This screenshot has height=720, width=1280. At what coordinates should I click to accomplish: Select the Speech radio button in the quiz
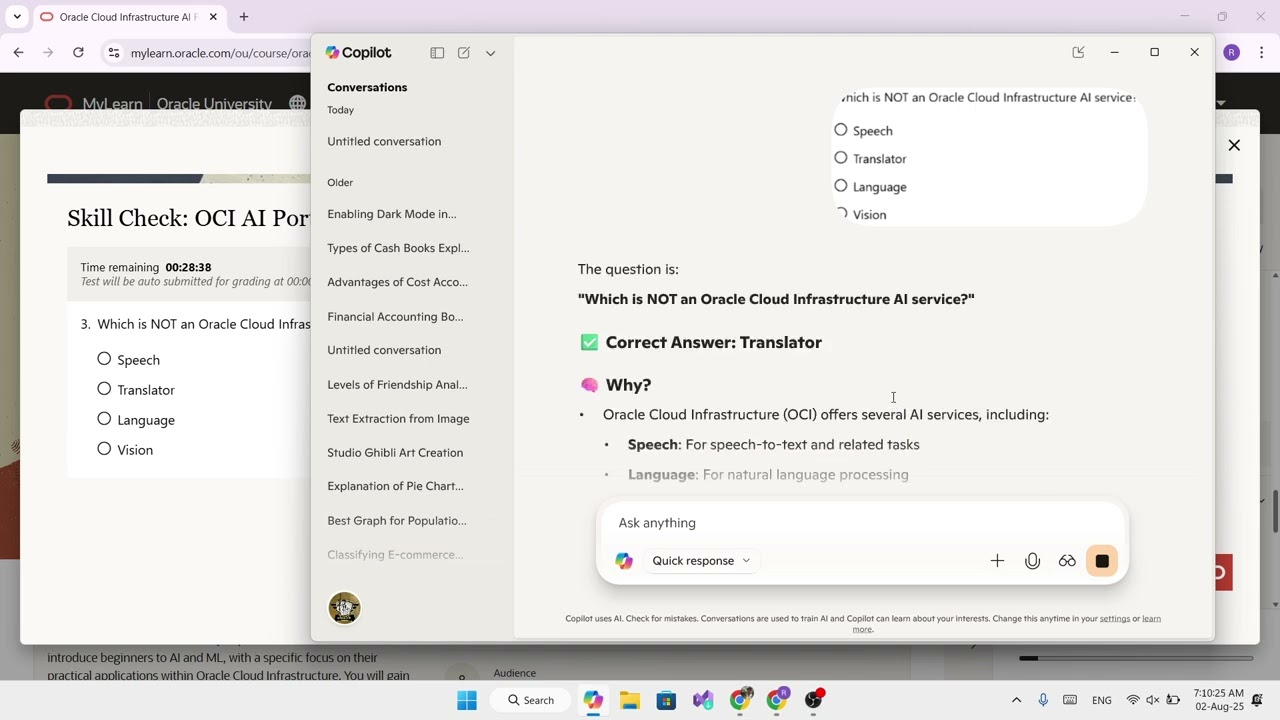point(104,359)
